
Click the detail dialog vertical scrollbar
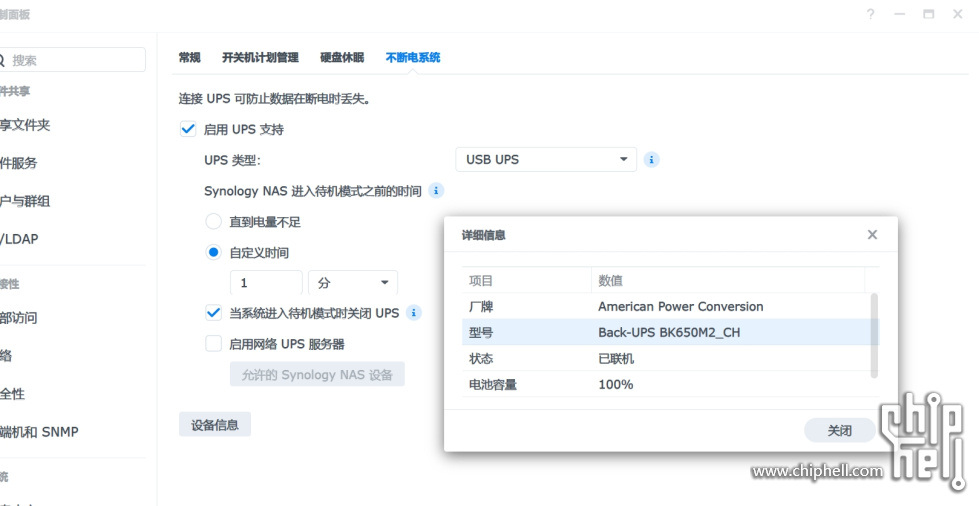(x=874, y=335)
